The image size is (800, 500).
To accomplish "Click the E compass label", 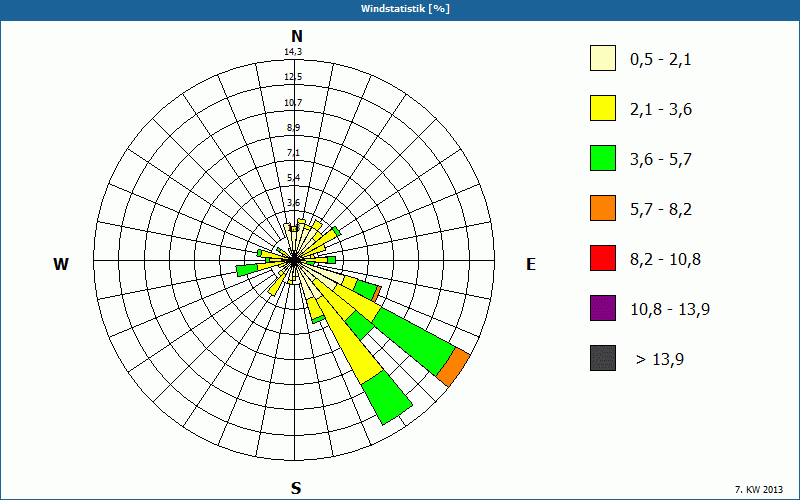I will pos(531,264).
